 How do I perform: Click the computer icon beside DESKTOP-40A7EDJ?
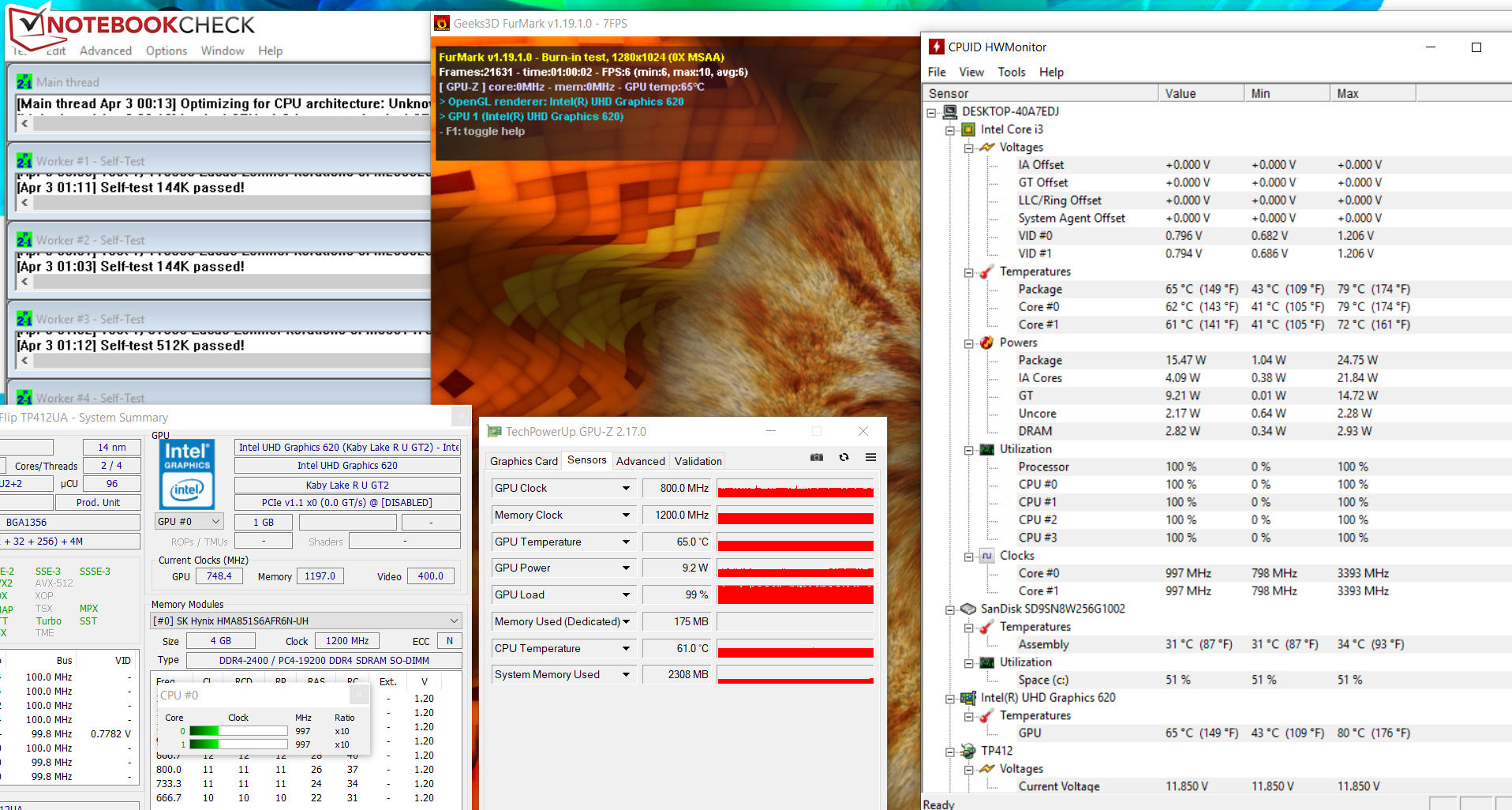(x=950, y=111)
